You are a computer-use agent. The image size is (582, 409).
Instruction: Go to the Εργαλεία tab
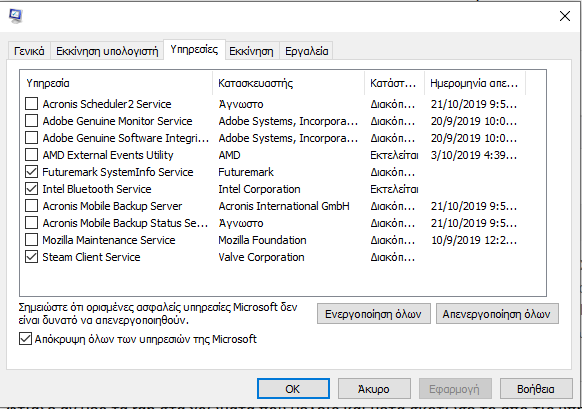[307, 51]
